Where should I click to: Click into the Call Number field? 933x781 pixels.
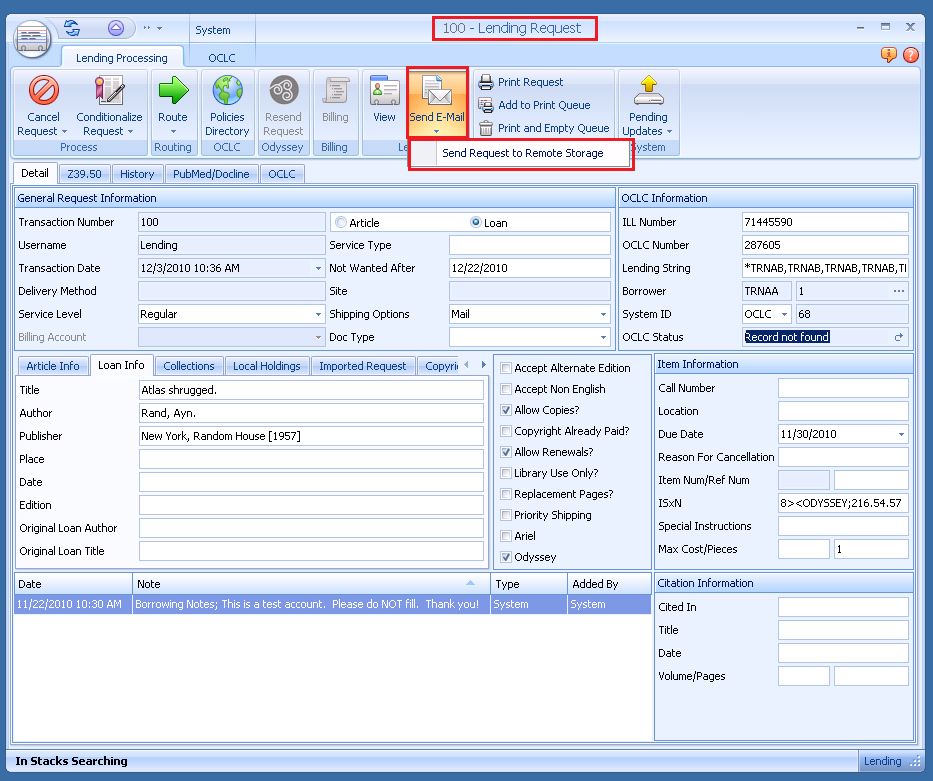(x=842, y=388)
